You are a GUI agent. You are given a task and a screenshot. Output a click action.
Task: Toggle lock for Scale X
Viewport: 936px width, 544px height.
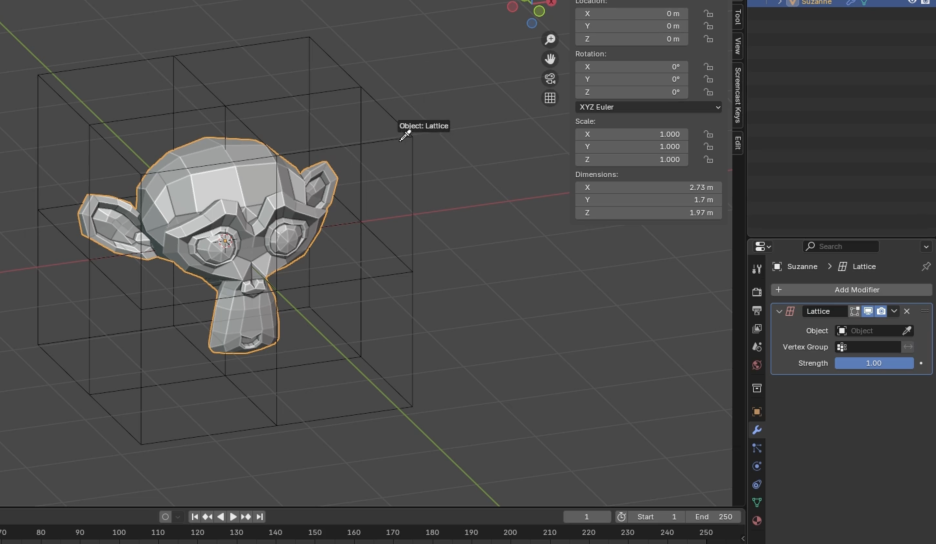708,134
